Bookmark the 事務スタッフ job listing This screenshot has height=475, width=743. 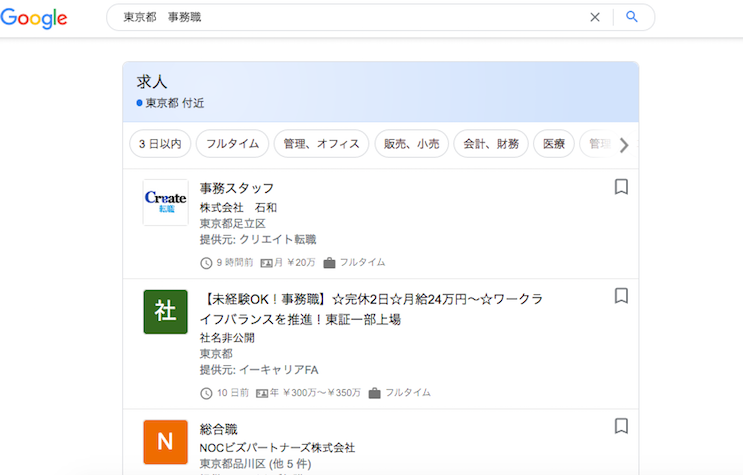(x=621, y=187)
